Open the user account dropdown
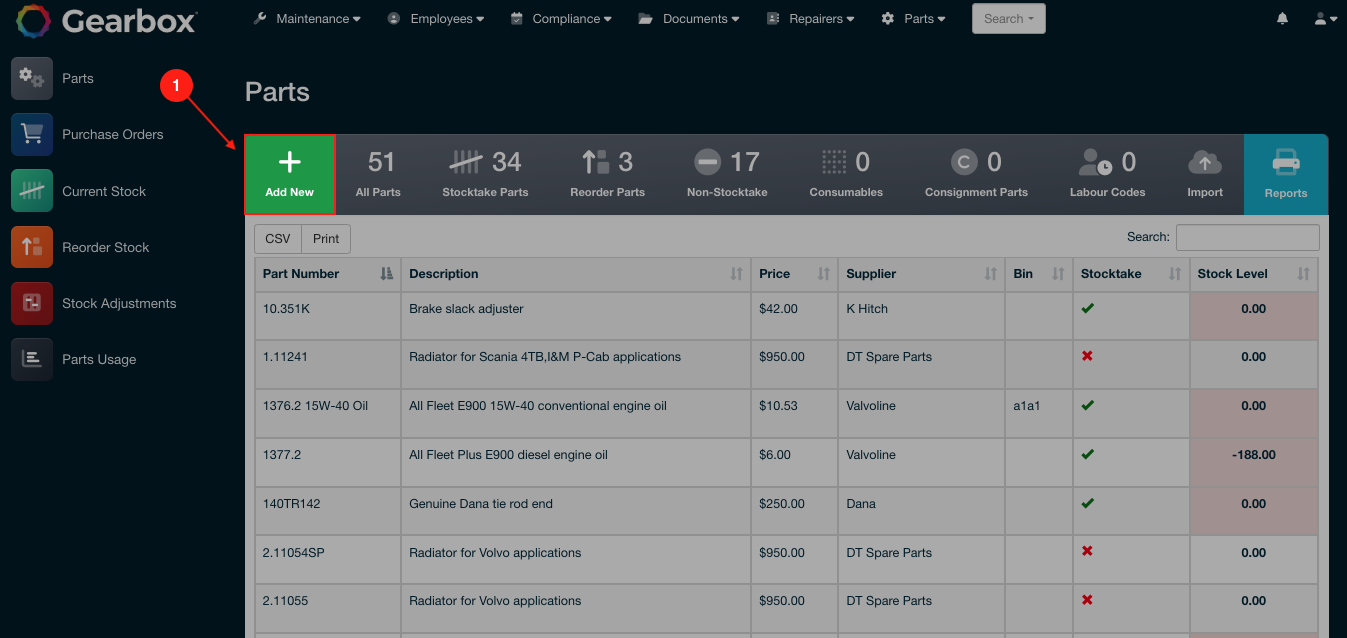Screen dimensions: 1347x638 tap(1325, 19)
